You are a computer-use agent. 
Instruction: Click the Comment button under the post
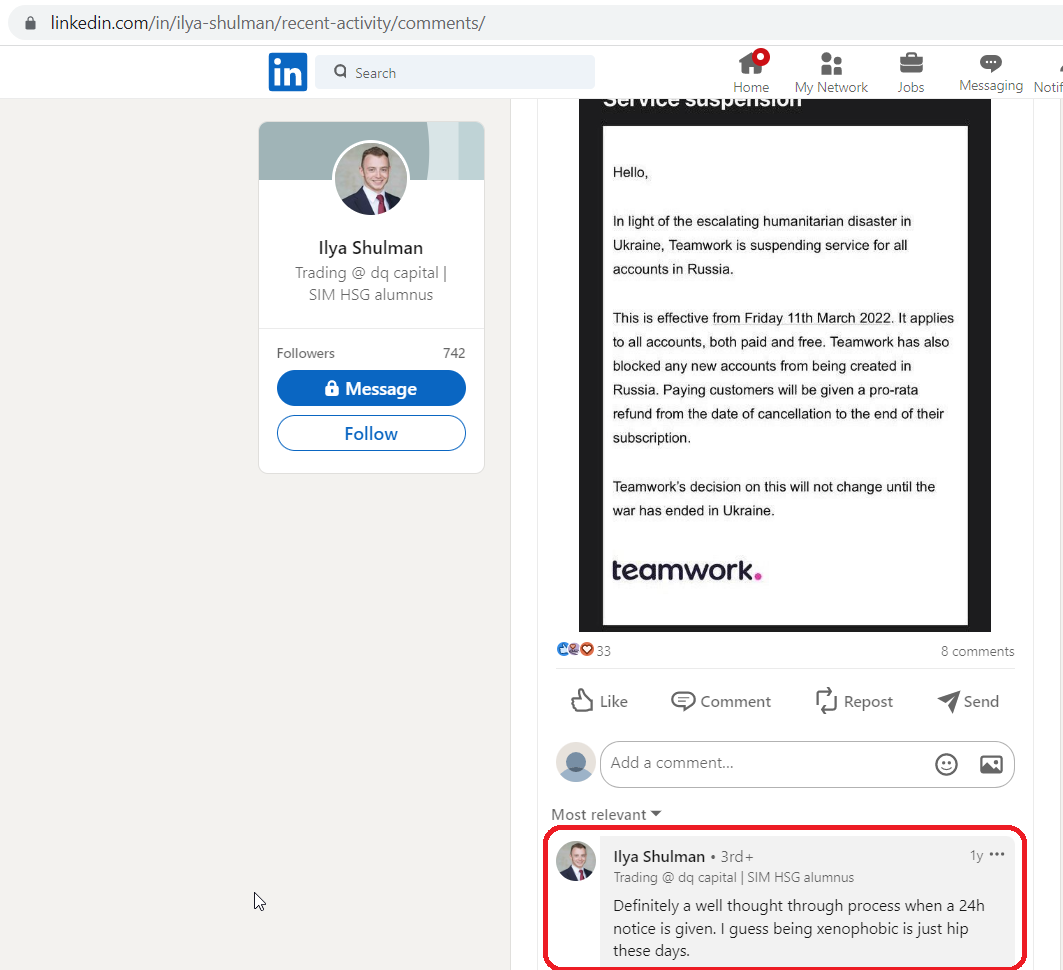click(721, 701)
